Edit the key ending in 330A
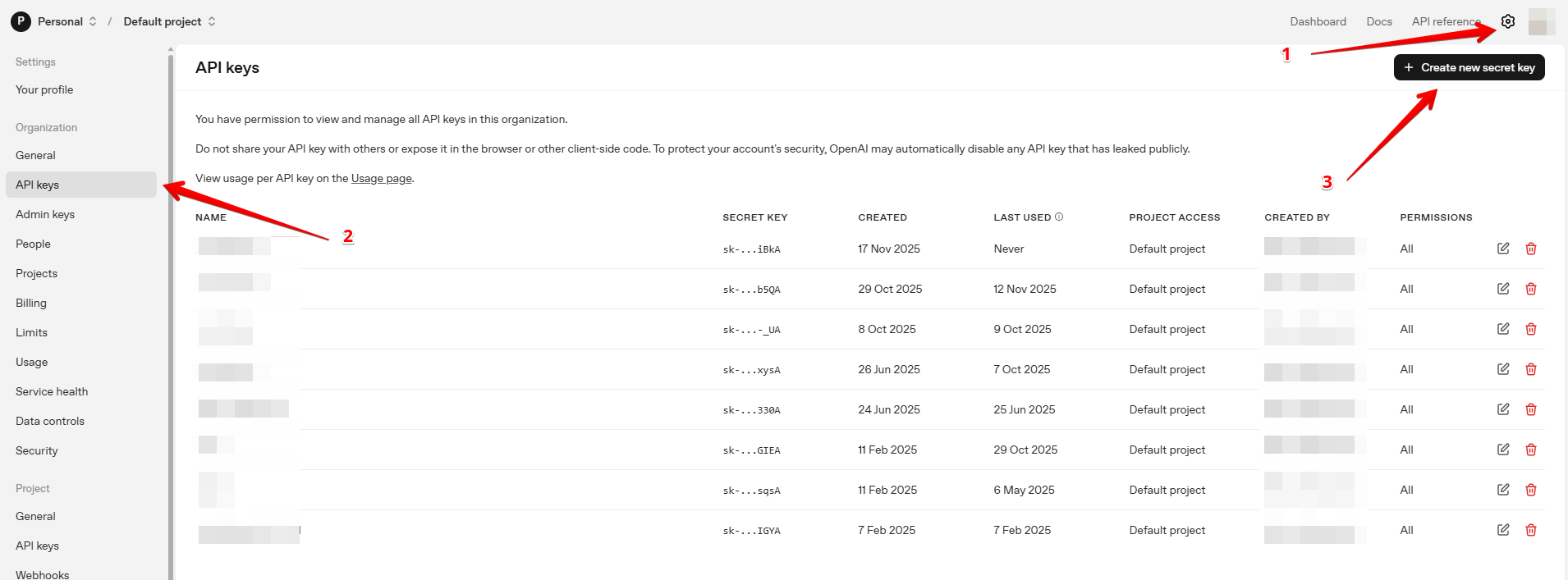Image resolution: width=1568 pixels, height=580 pixels. point(1503,409)
